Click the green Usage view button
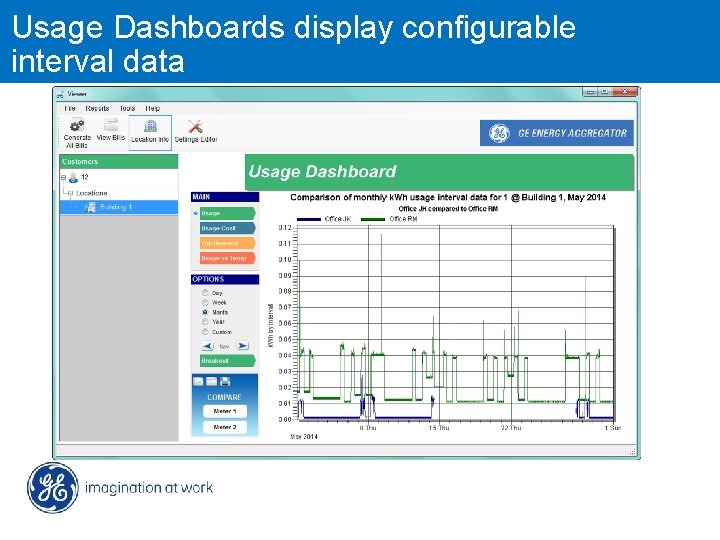The image size is (720, 540). click(228, 213)
